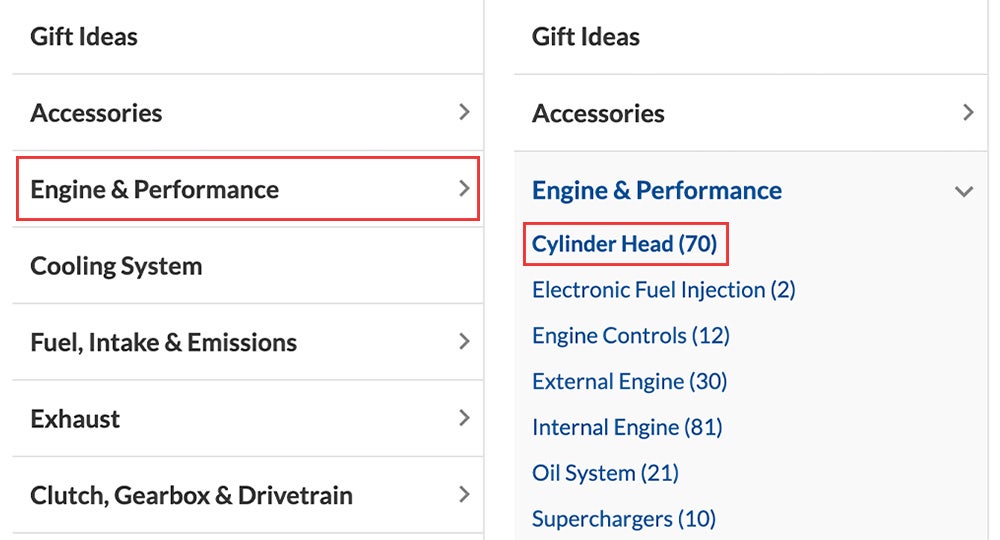Screen dimensions: 1000x540
Task: Open the Engine Controls (12) link
Action: coord(631,335)
